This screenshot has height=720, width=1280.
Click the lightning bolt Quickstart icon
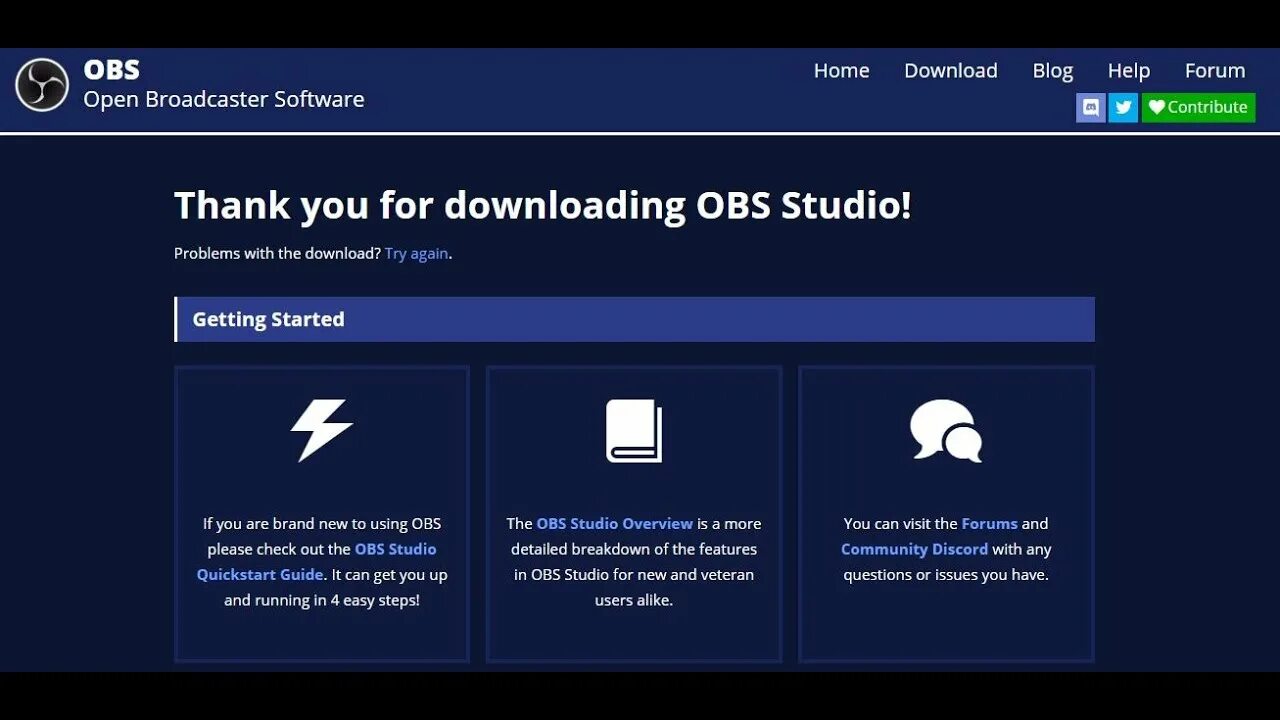322,430
